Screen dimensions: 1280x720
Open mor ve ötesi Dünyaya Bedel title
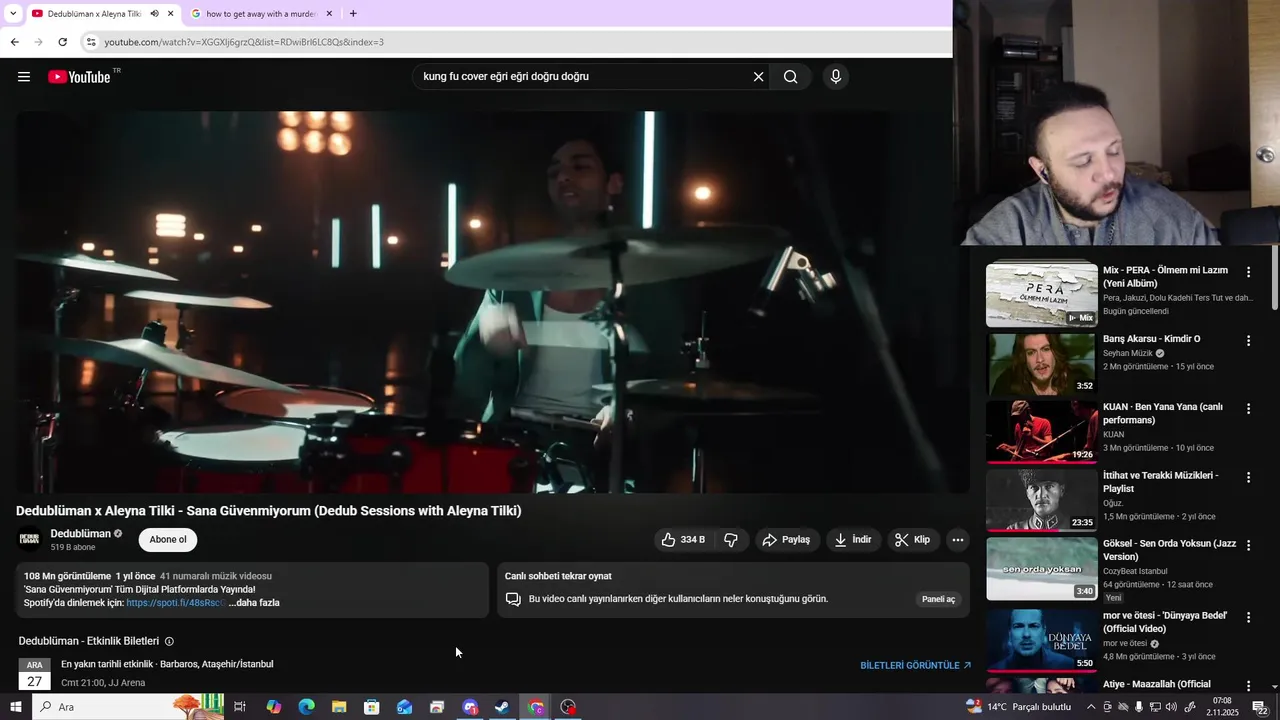(1165, 622)
